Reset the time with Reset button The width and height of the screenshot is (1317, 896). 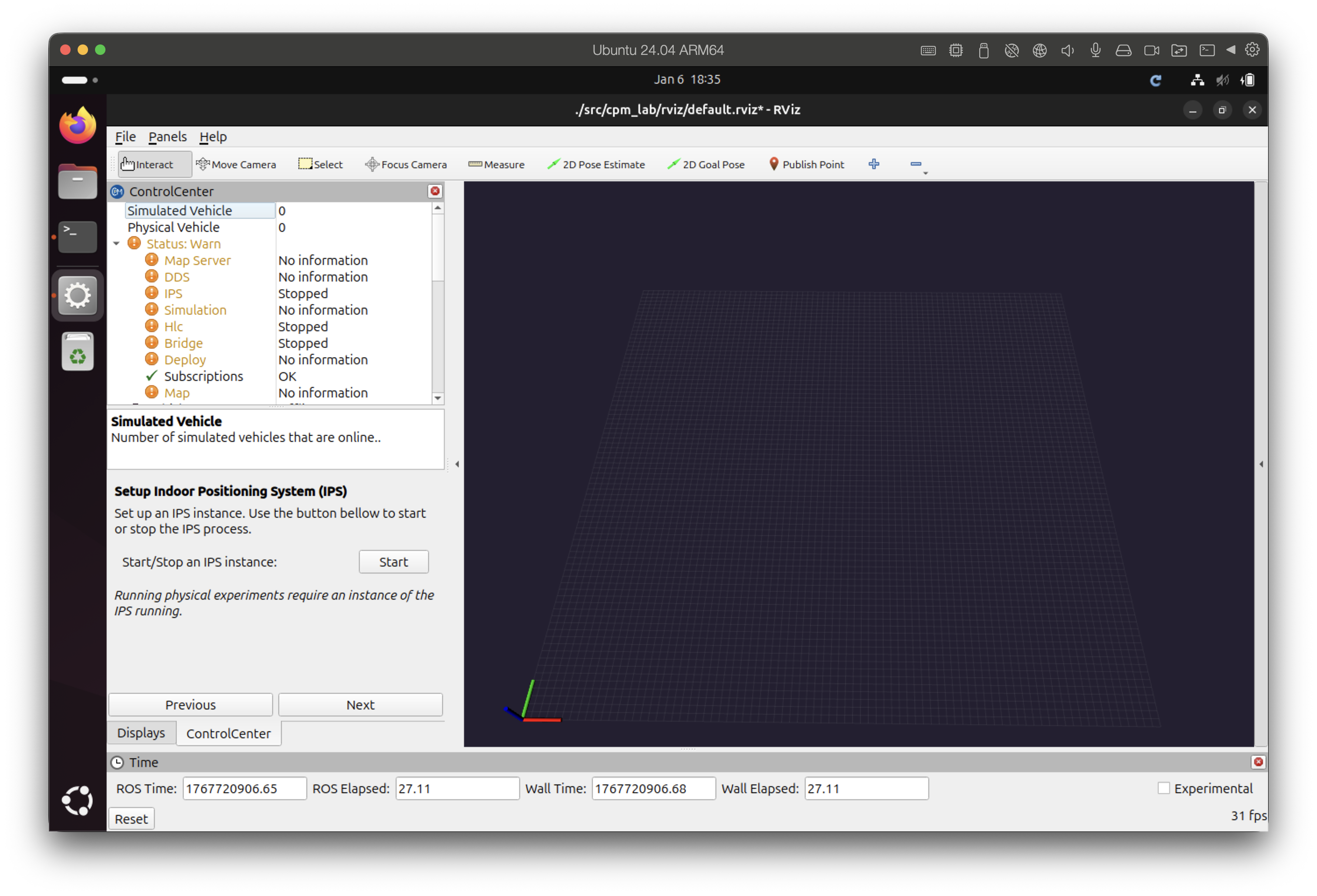pyautogui.click(x=131, y=818)
